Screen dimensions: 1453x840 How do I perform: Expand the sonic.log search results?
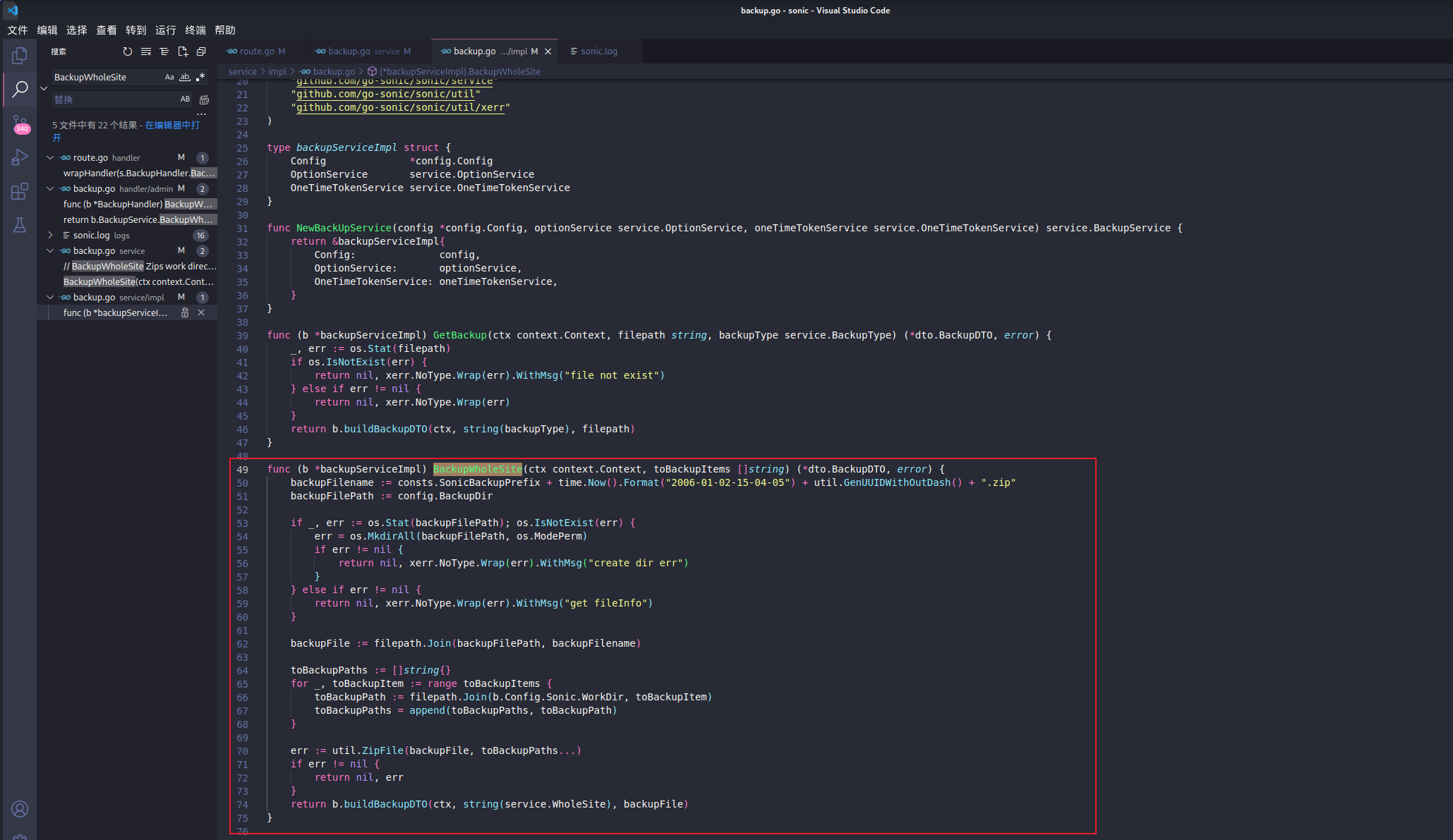click(x=50, y=235)
